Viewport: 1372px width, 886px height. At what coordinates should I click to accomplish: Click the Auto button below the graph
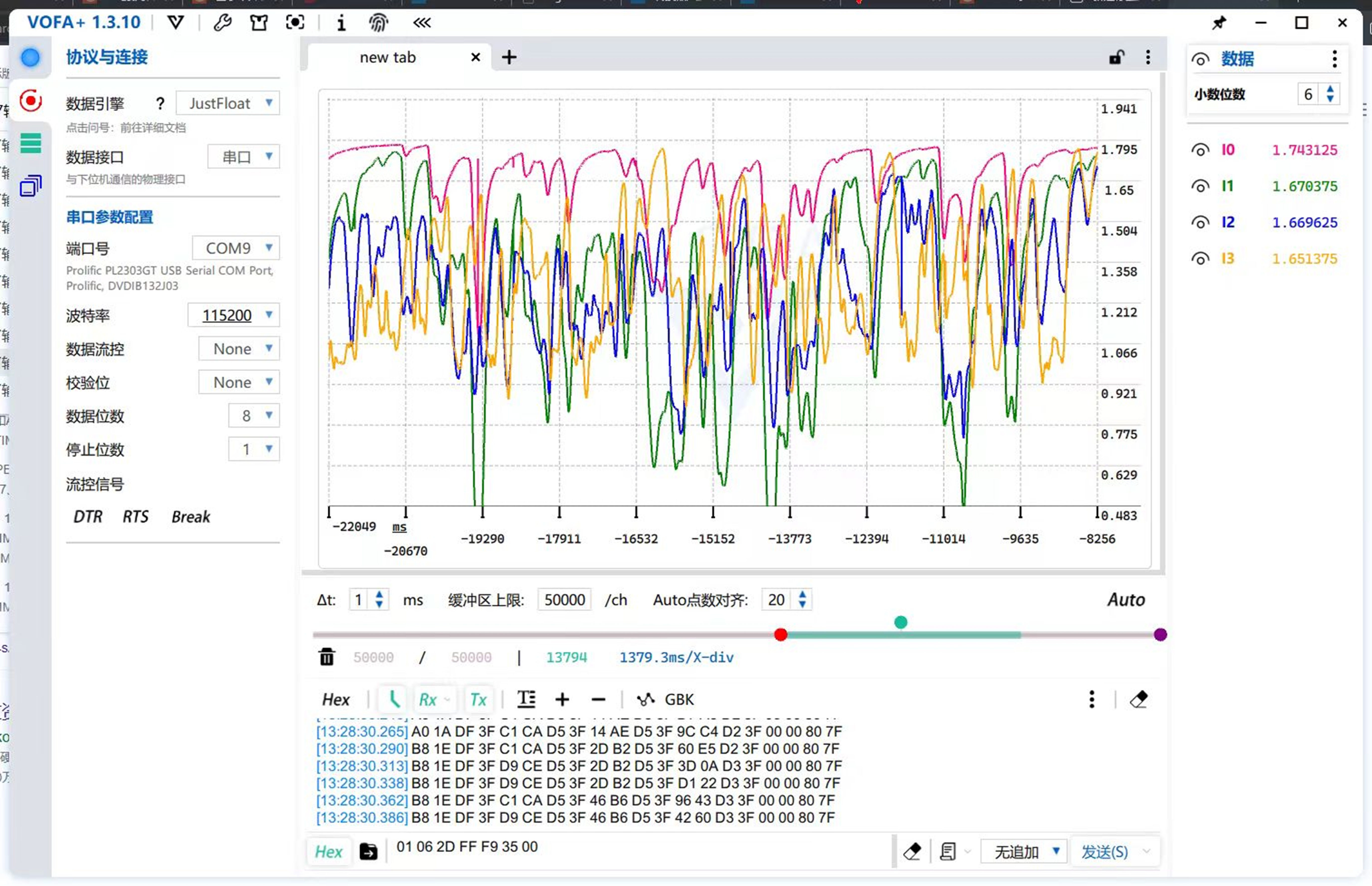click(1126, 599)
